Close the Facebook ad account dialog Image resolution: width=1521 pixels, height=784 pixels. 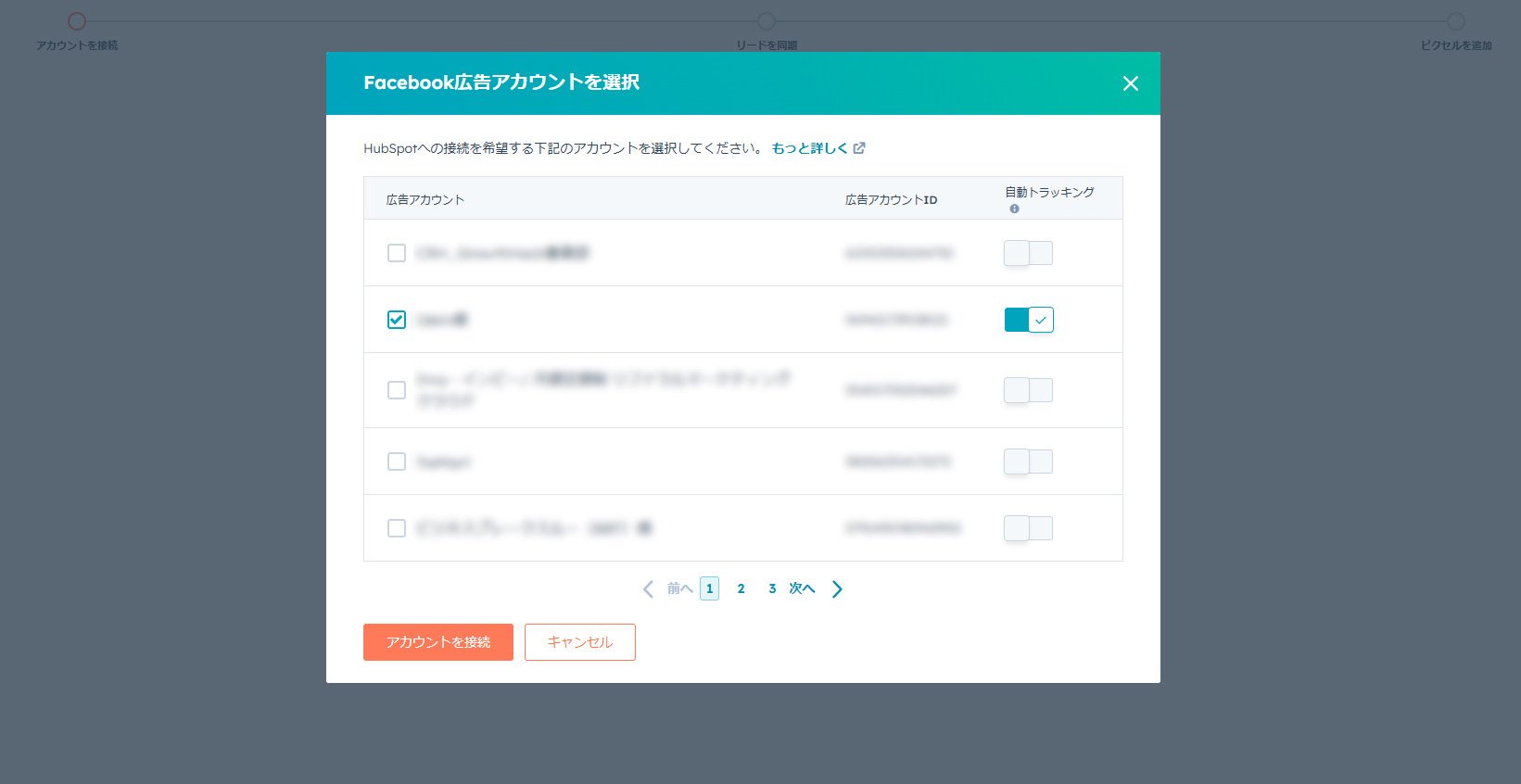click(x=1130, y=83)
